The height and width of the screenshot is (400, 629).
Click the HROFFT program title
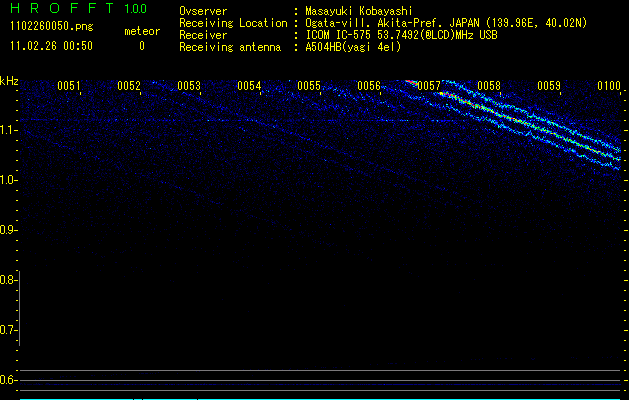pyautogui.click(x=62, y=8)
